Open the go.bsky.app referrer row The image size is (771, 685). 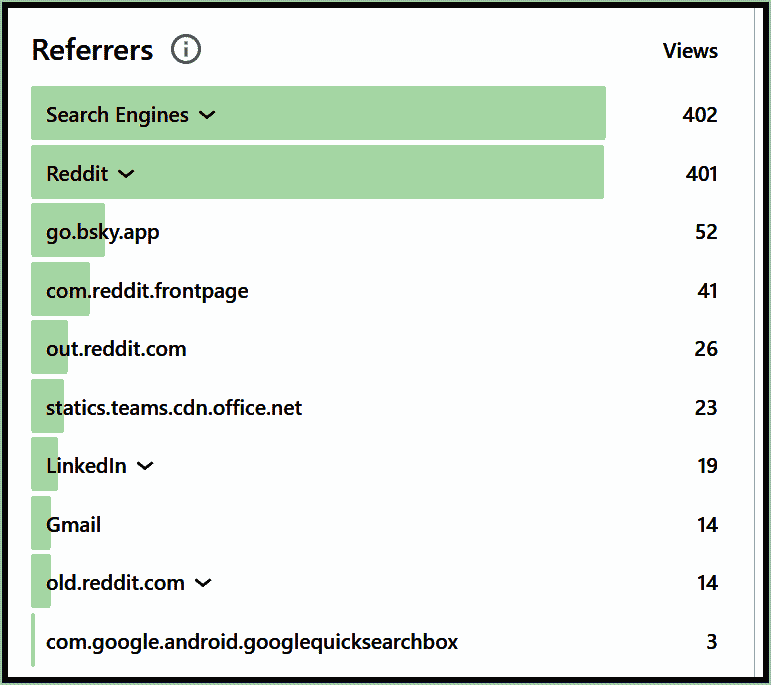[x=103, y=232]
